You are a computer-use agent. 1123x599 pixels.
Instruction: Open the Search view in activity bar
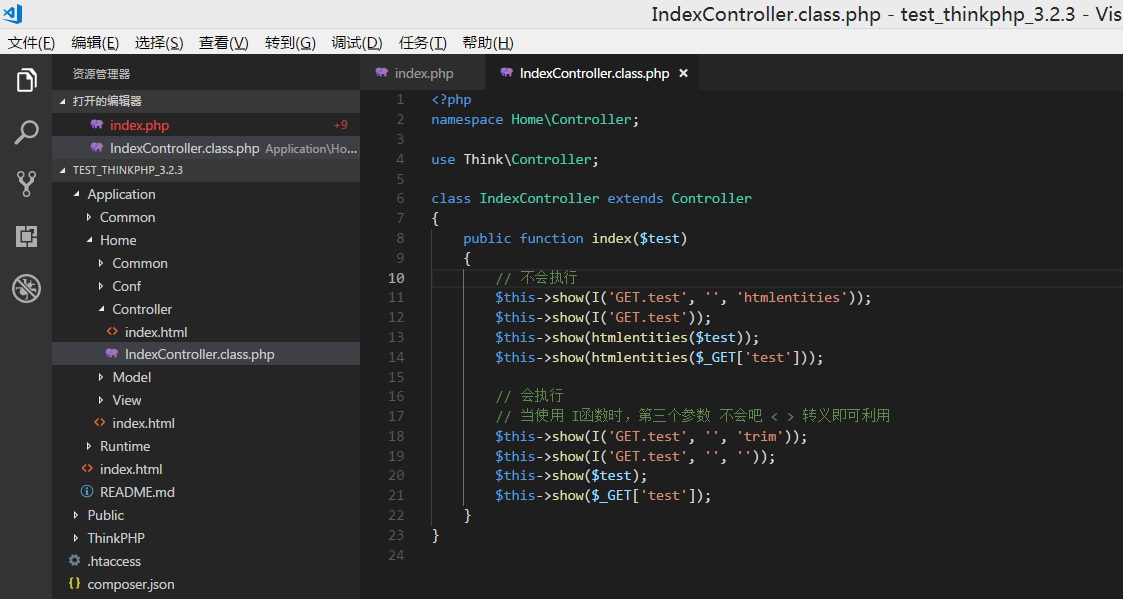(x=26, y=132)
